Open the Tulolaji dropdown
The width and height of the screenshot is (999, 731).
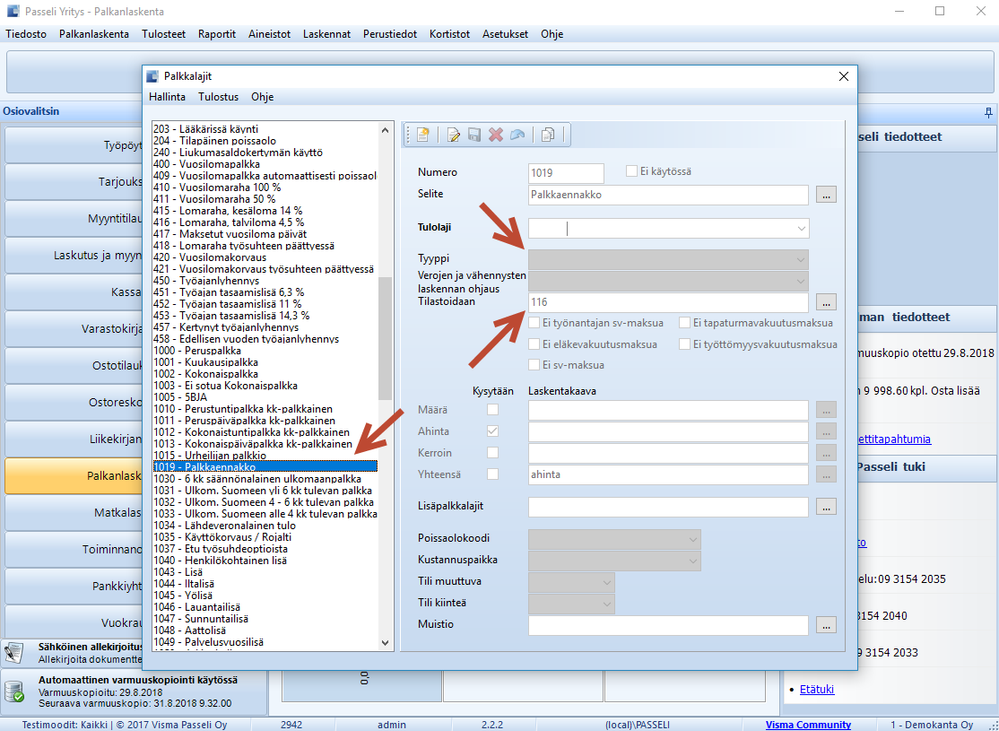click(801, 228)
